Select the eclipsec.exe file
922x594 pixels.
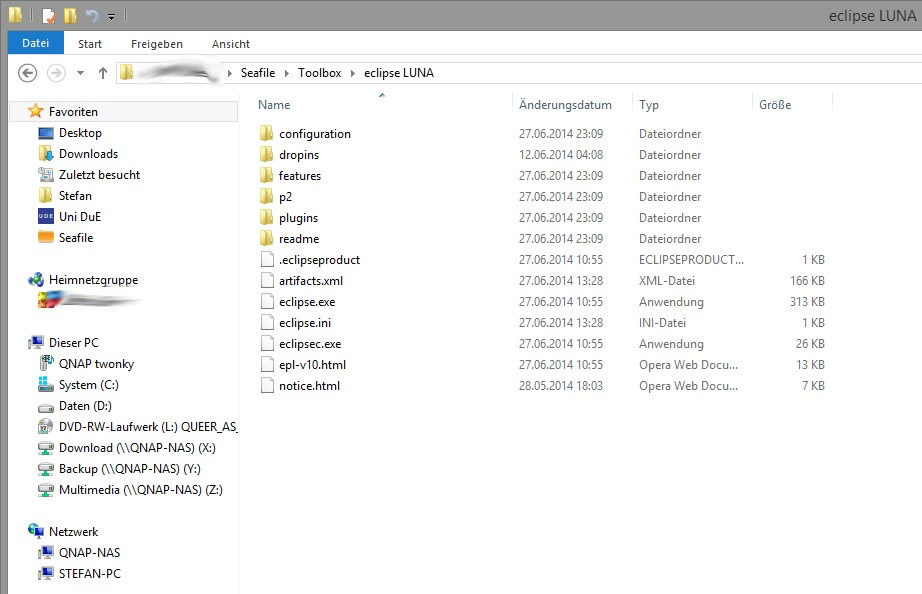(310, 344)
